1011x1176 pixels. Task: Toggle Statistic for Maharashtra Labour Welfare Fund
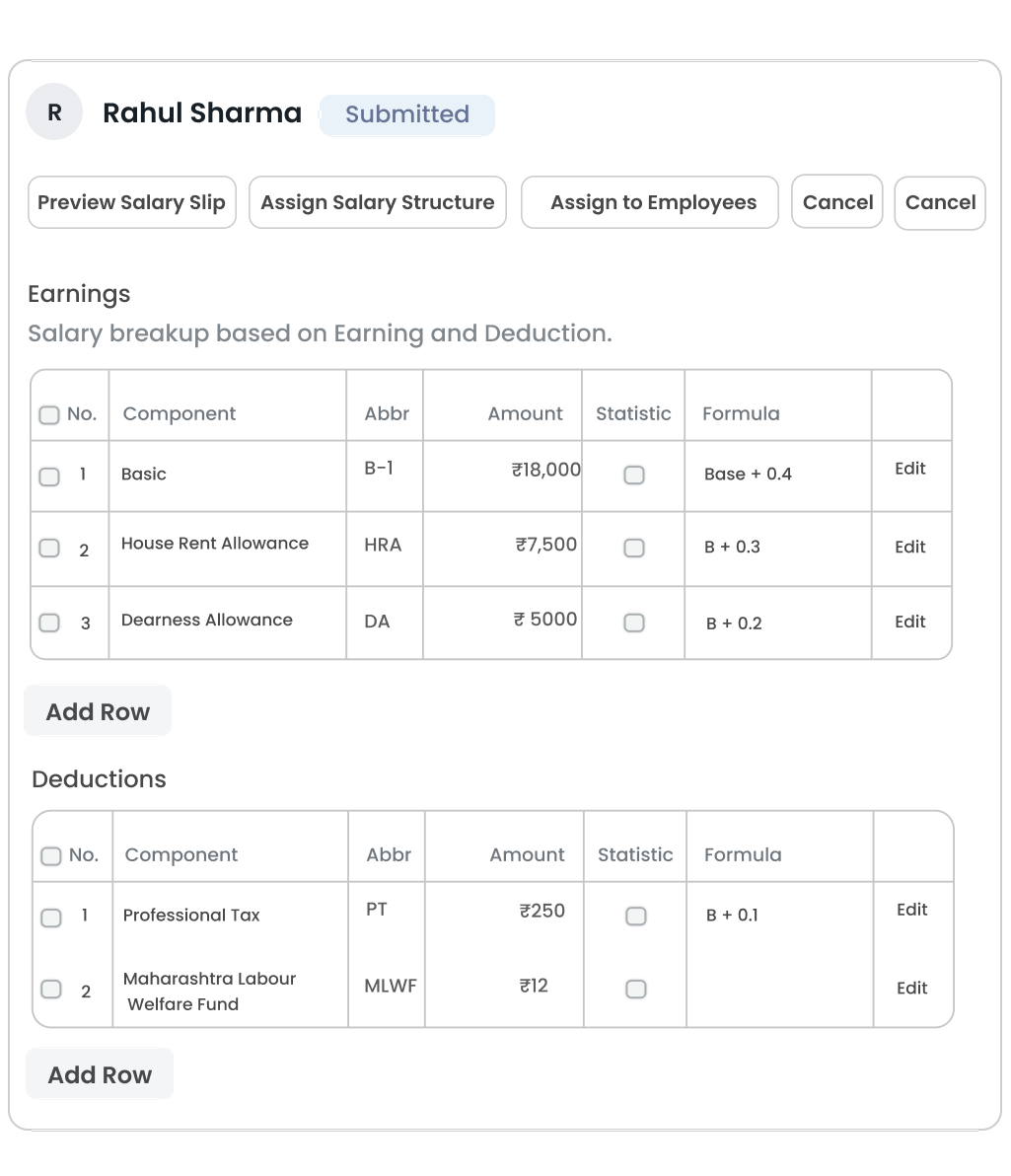point(636,989)
